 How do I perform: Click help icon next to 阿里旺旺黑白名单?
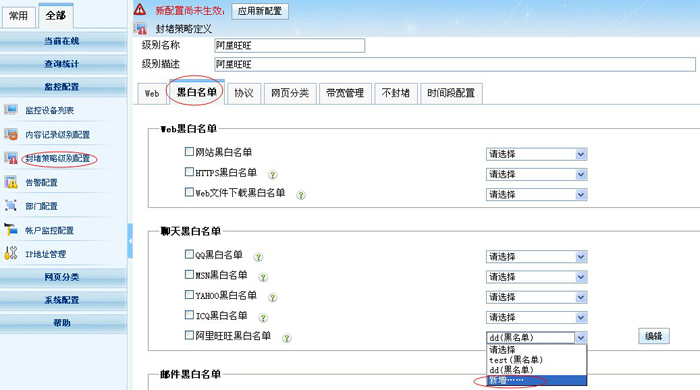[287, 338]
